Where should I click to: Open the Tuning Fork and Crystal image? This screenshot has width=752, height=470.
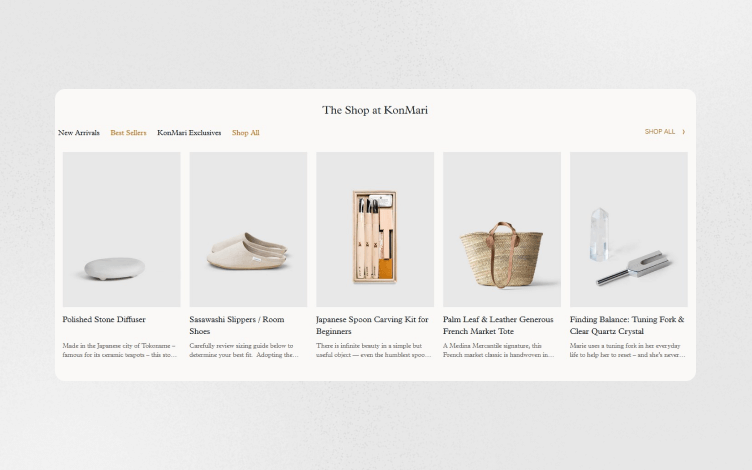click(629, 229)
